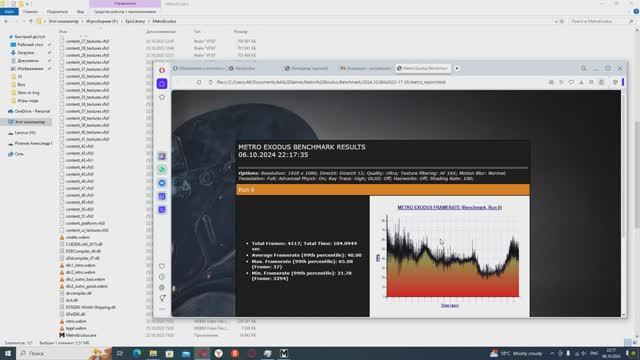Open the Mail app from the taskbar
640x360 pixels.
click(x=186, y=353)
